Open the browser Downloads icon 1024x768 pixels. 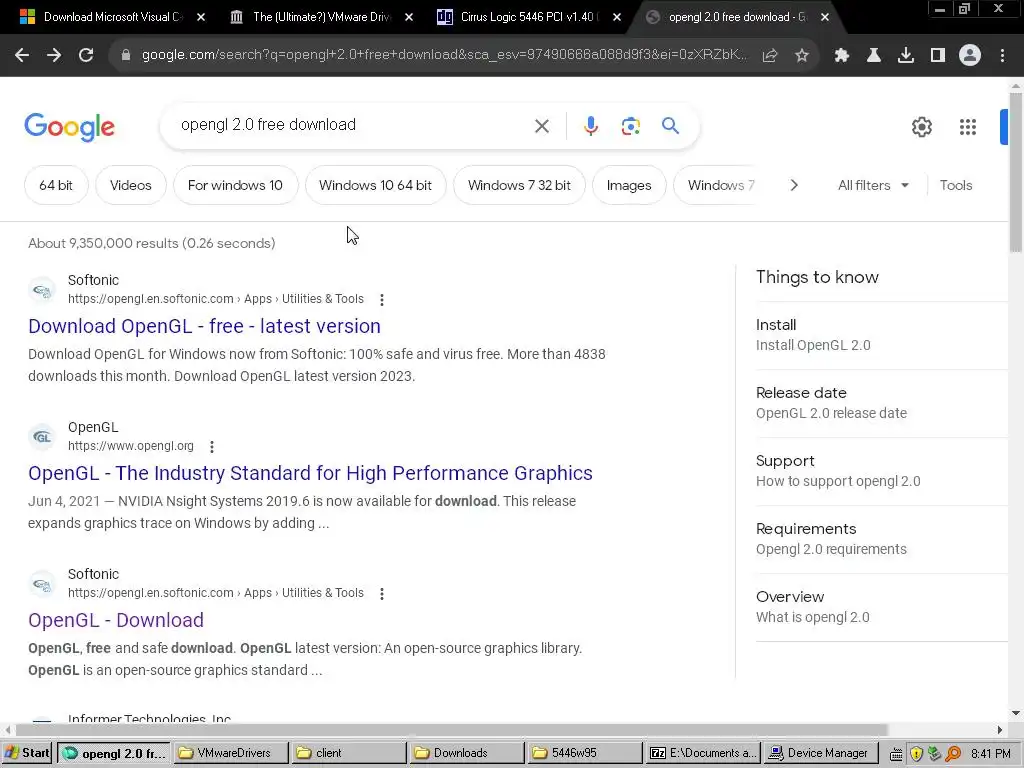[x=906, y=56]
